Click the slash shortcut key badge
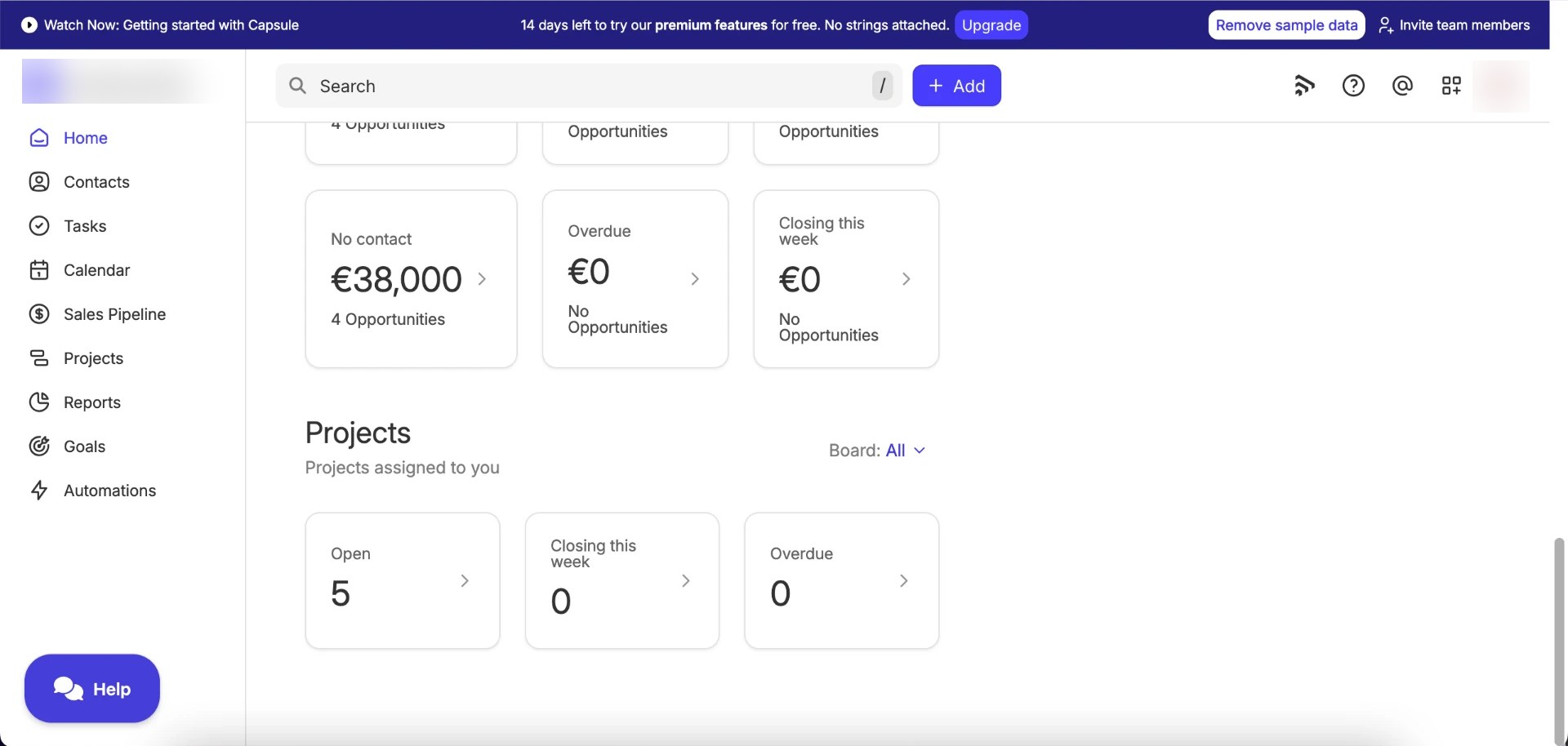 (x=882, y=86)
